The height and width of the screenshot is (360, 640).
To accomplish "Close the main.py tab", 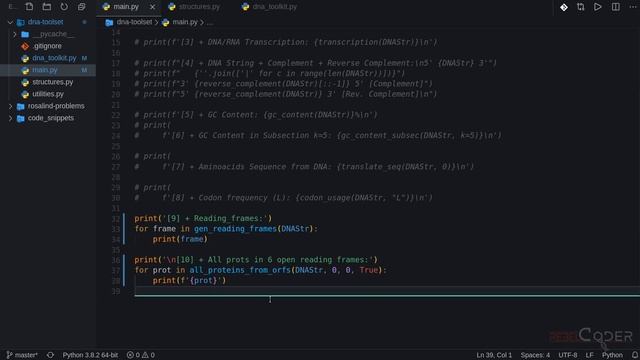I will click(x=152, y=7).
